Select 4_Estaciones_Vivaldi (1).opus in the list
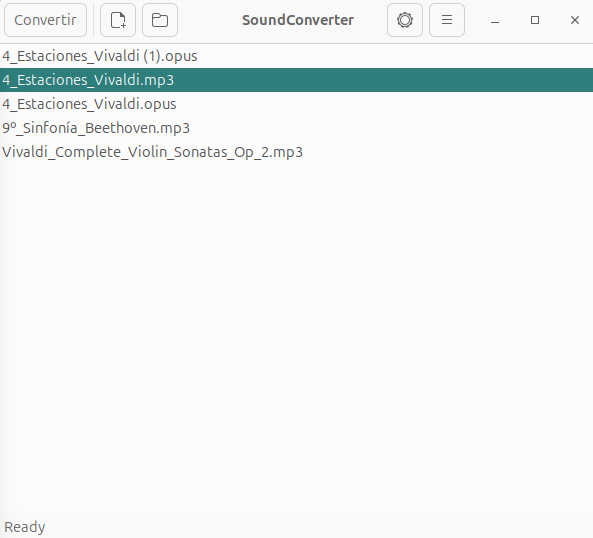593x538 pixels. [296, 56]
